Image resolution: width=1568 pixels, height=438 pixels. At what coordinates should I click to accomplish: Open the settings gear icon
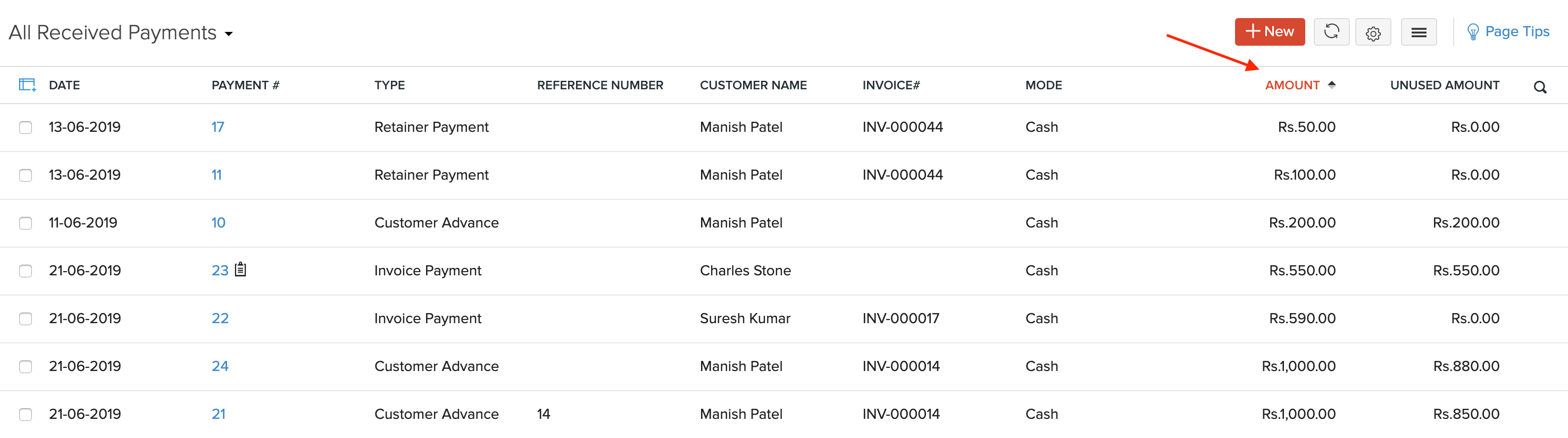1373,32
